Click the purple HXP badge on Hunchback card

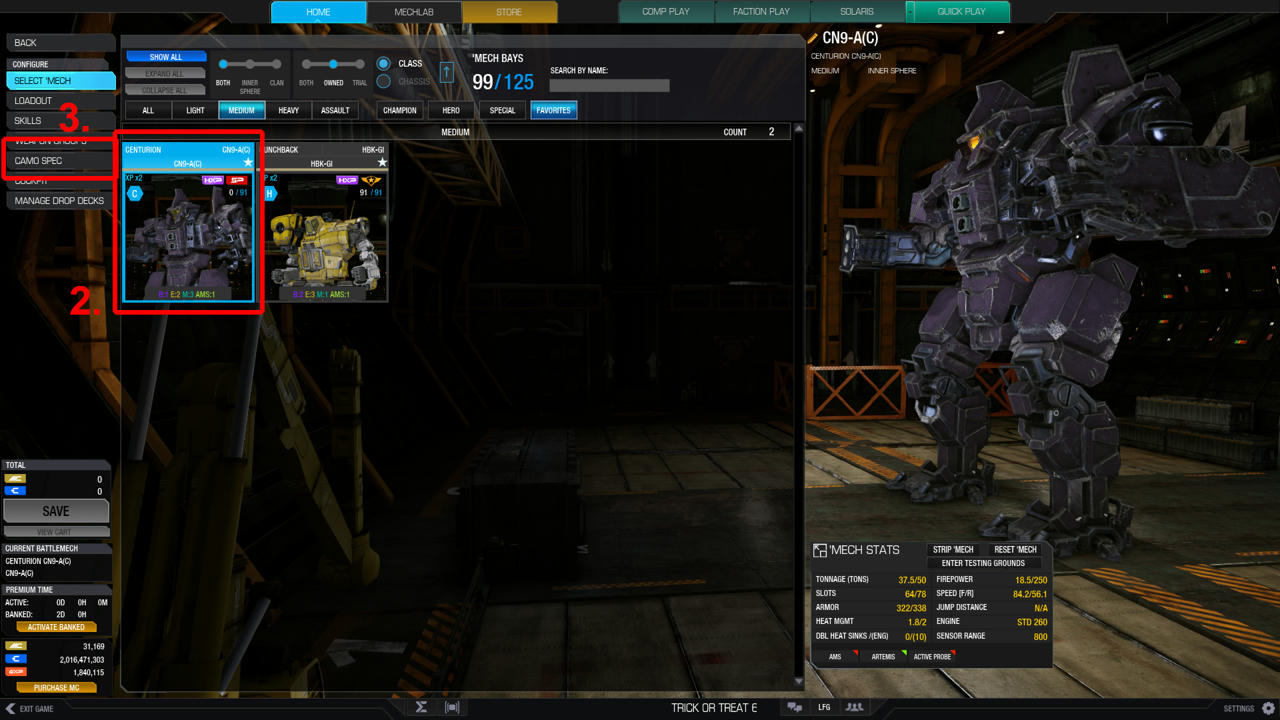pos(347,180)
